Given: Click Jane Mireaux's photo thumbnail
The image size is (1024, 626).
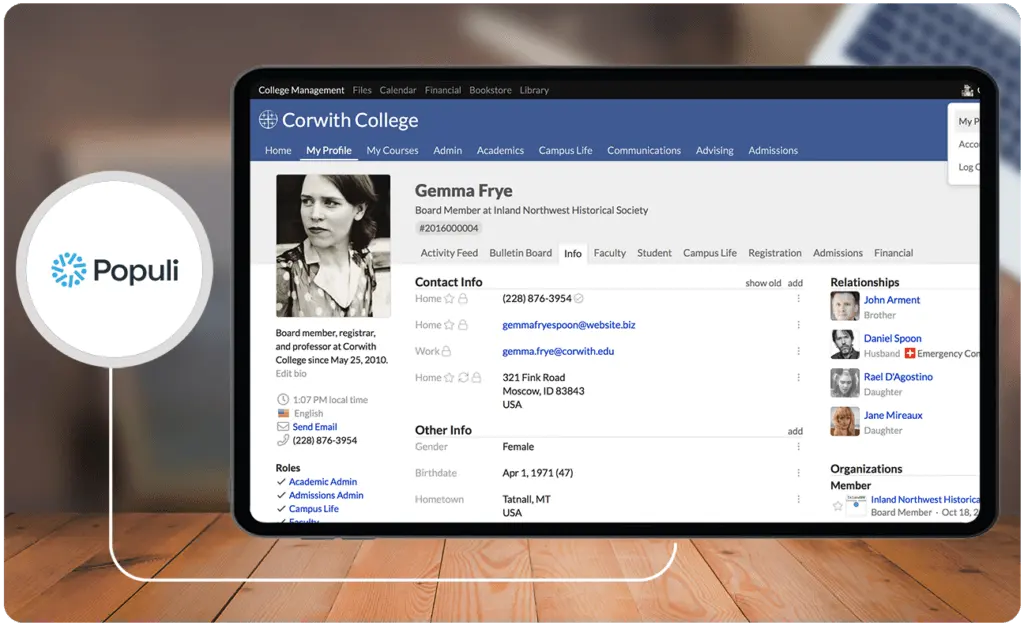Looking at the screenshot, I should coord(844,421).
